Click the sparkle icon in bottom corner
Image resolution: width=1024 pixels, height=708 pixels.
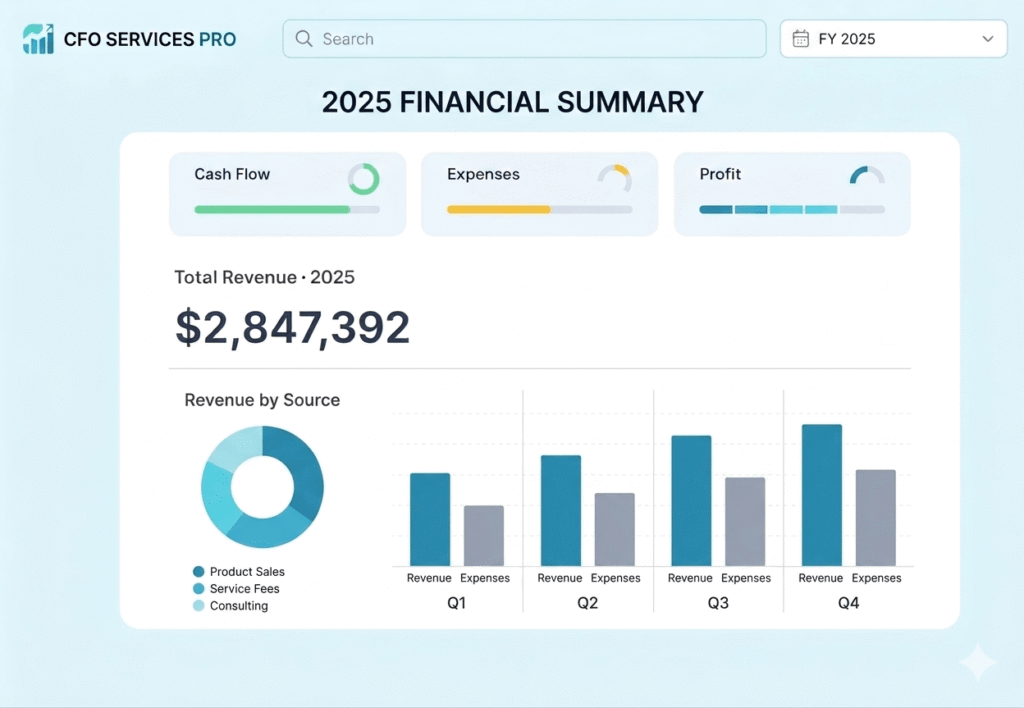[978, 662]
